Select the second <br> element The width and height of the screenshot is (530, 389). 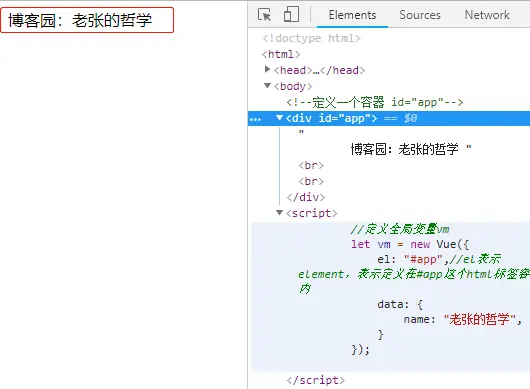[x=311, y=181]
